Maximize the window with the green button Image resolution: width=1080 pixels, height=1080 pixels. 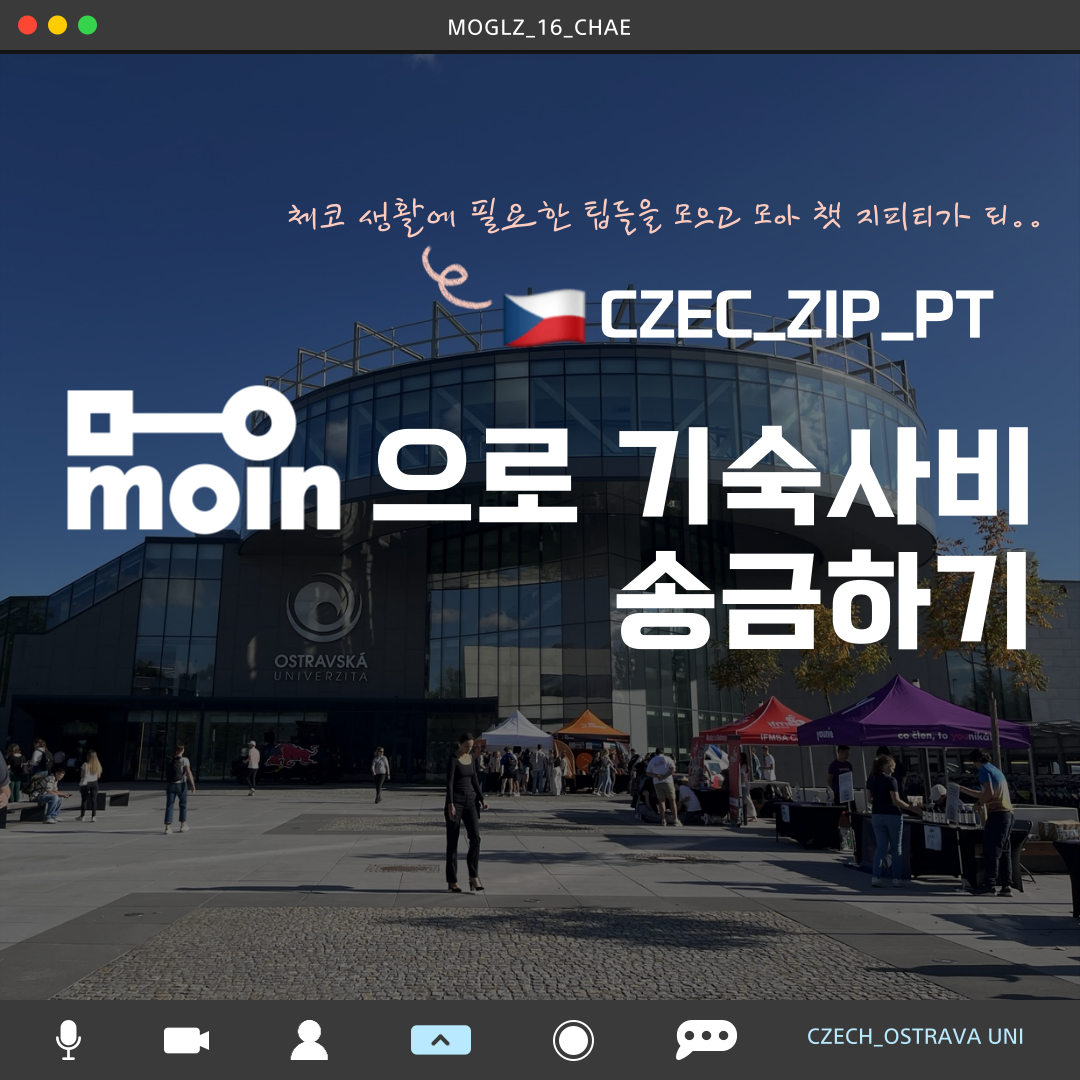(x=87, y=25)
